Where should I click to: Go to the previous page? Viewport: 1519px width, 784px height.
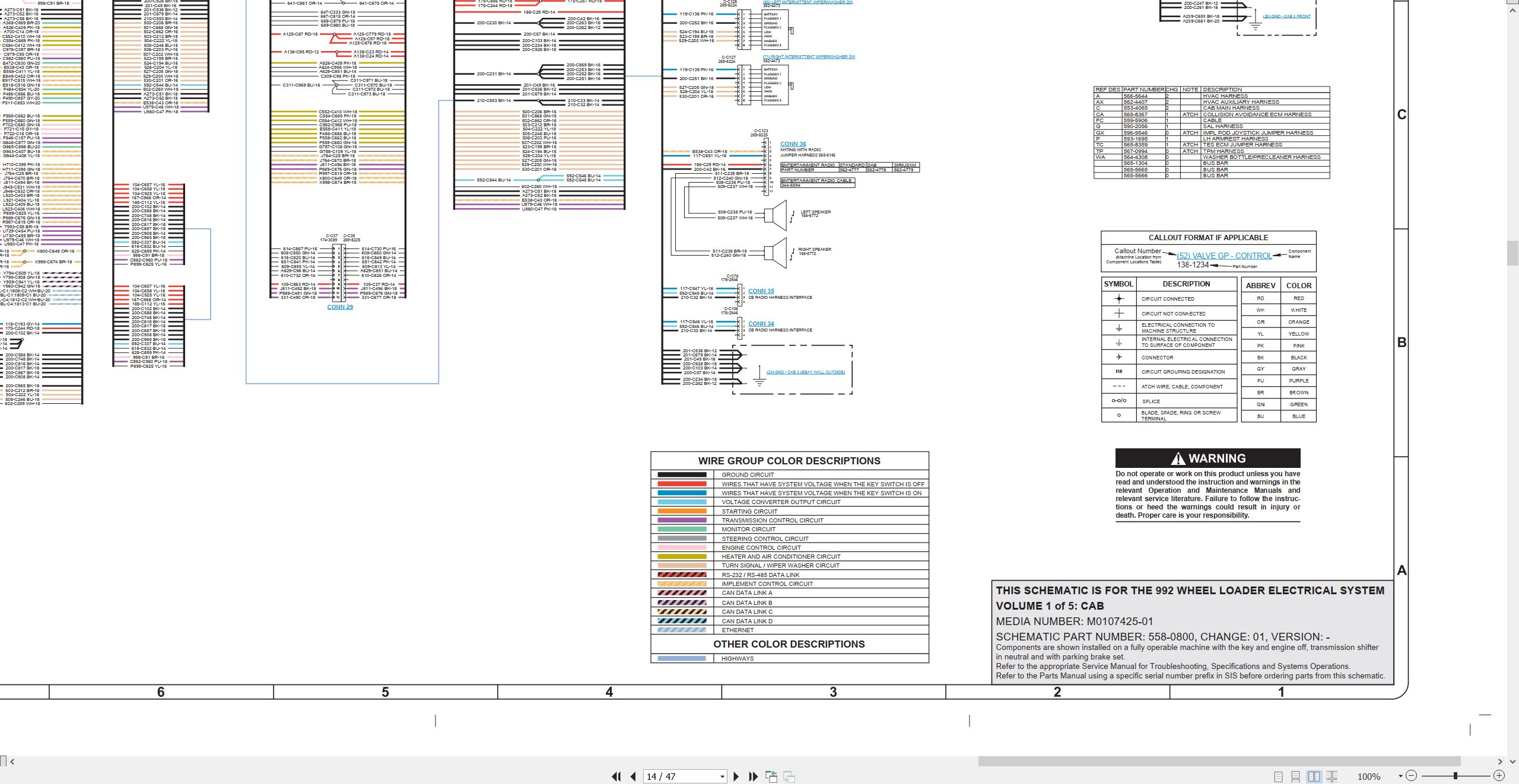[633, 776]
